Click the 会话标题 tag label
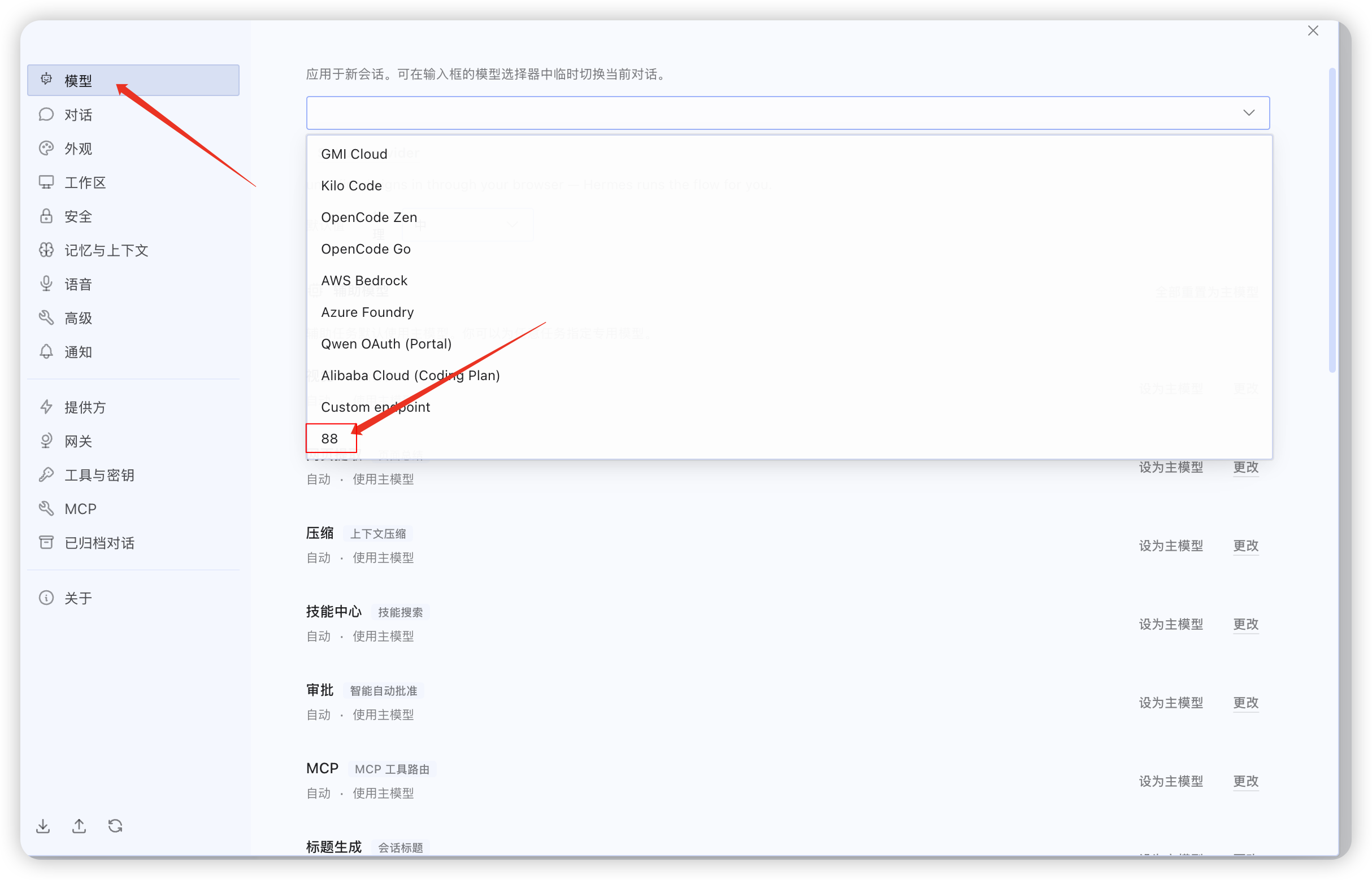 pyautogui.click(x=401, y=848)
